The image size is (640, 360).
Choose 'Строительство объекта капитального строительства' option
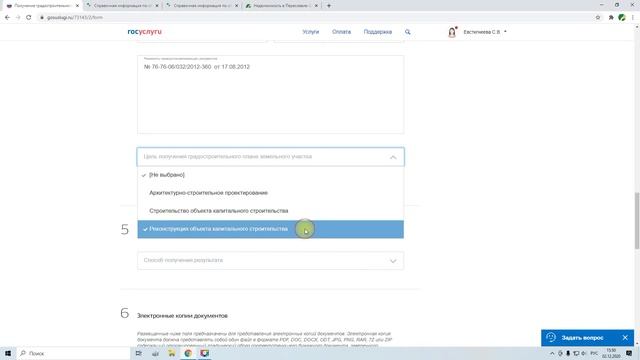pos(271,211)
